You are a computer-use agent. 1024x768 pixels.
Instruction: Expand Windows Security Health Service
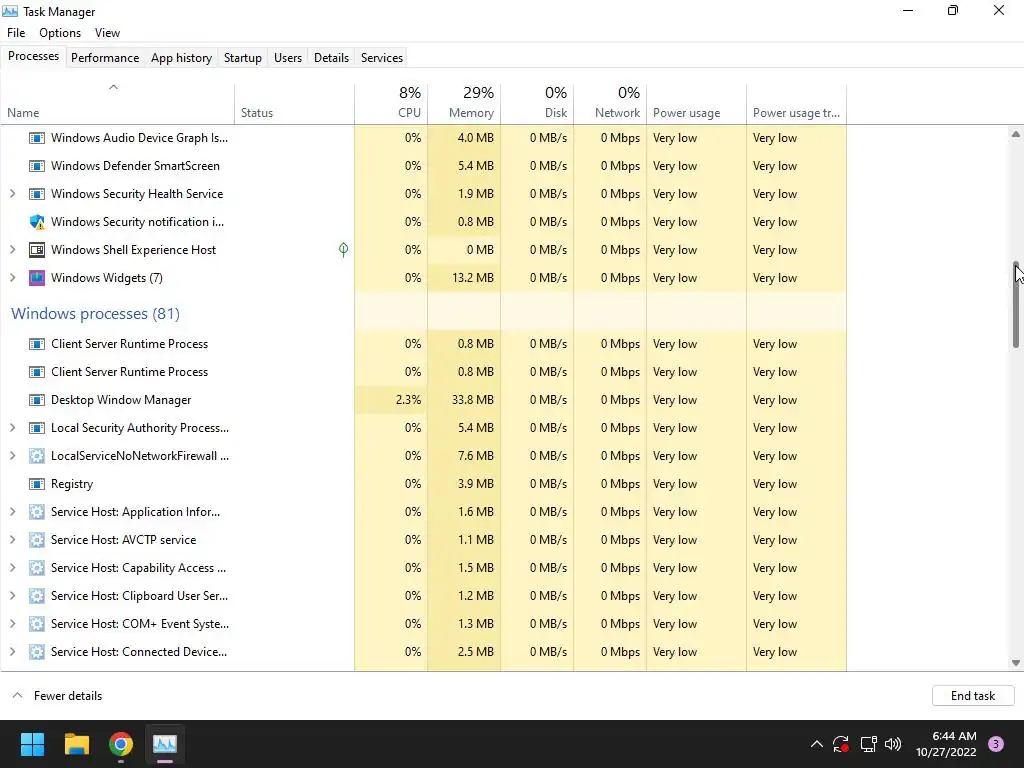(x=12, y=194)
